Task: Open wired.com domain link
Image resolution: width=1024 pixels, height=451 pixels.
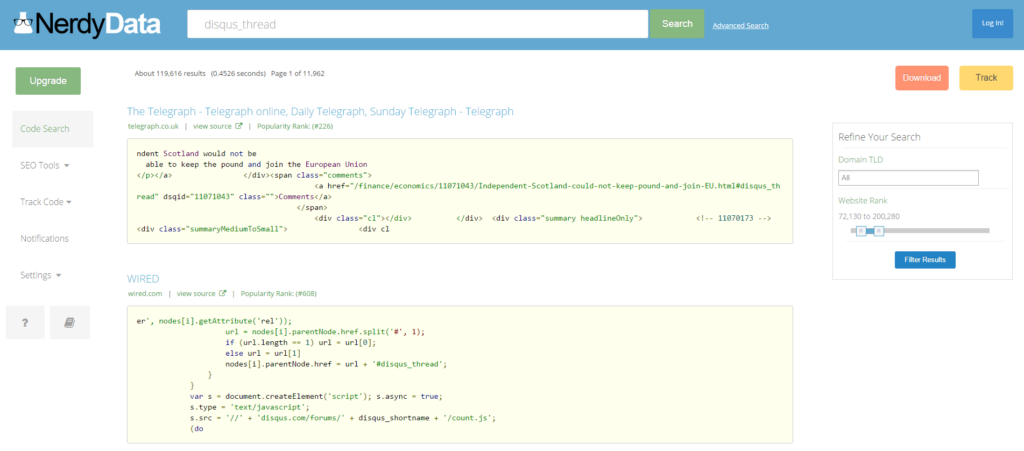Action: pyautogui.click(x=145, y=294)
